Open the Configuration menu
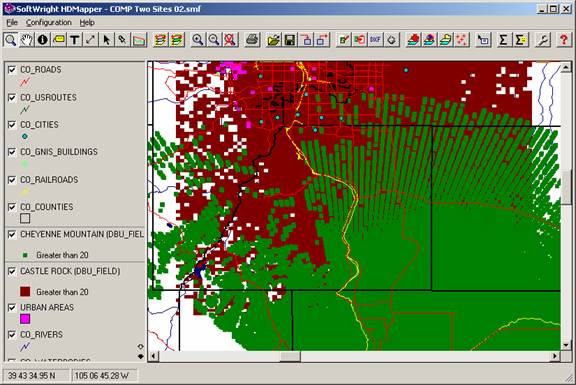The image size is (576, 385). click(48, 22)
